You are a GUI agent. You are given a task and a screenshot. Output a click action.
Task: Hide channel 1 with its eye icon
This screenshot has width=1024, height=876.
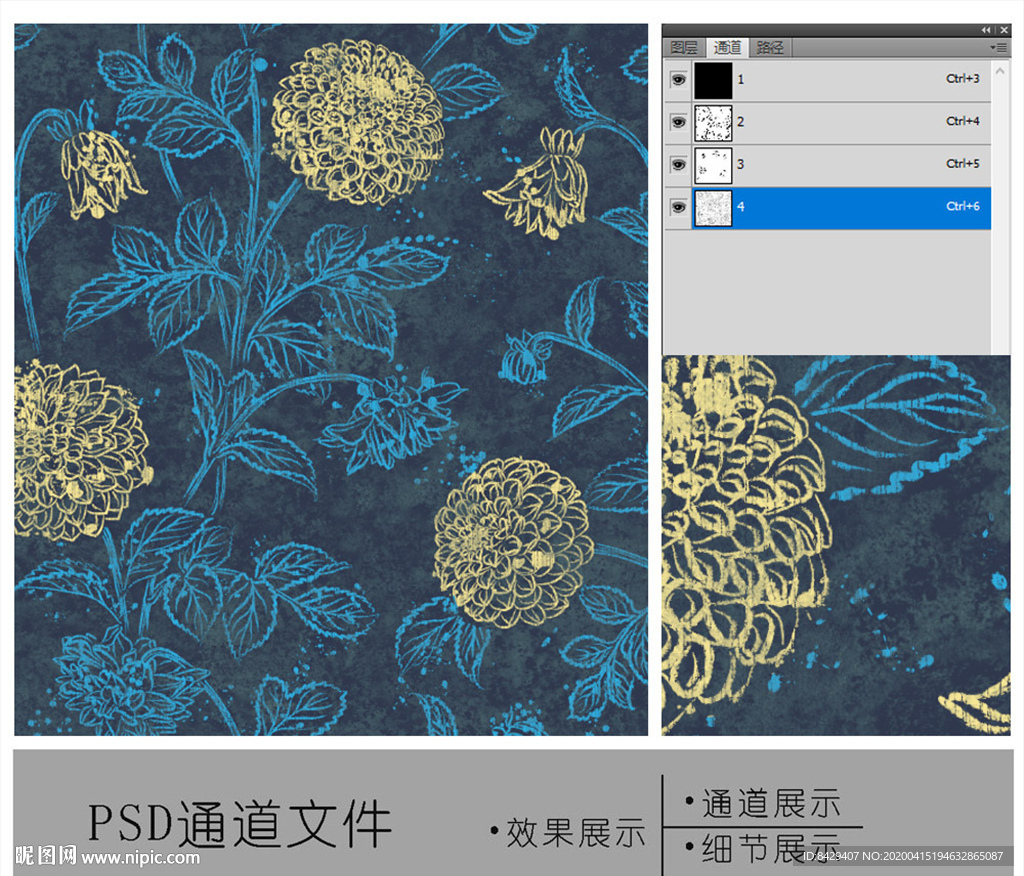[x=679, y=80]
